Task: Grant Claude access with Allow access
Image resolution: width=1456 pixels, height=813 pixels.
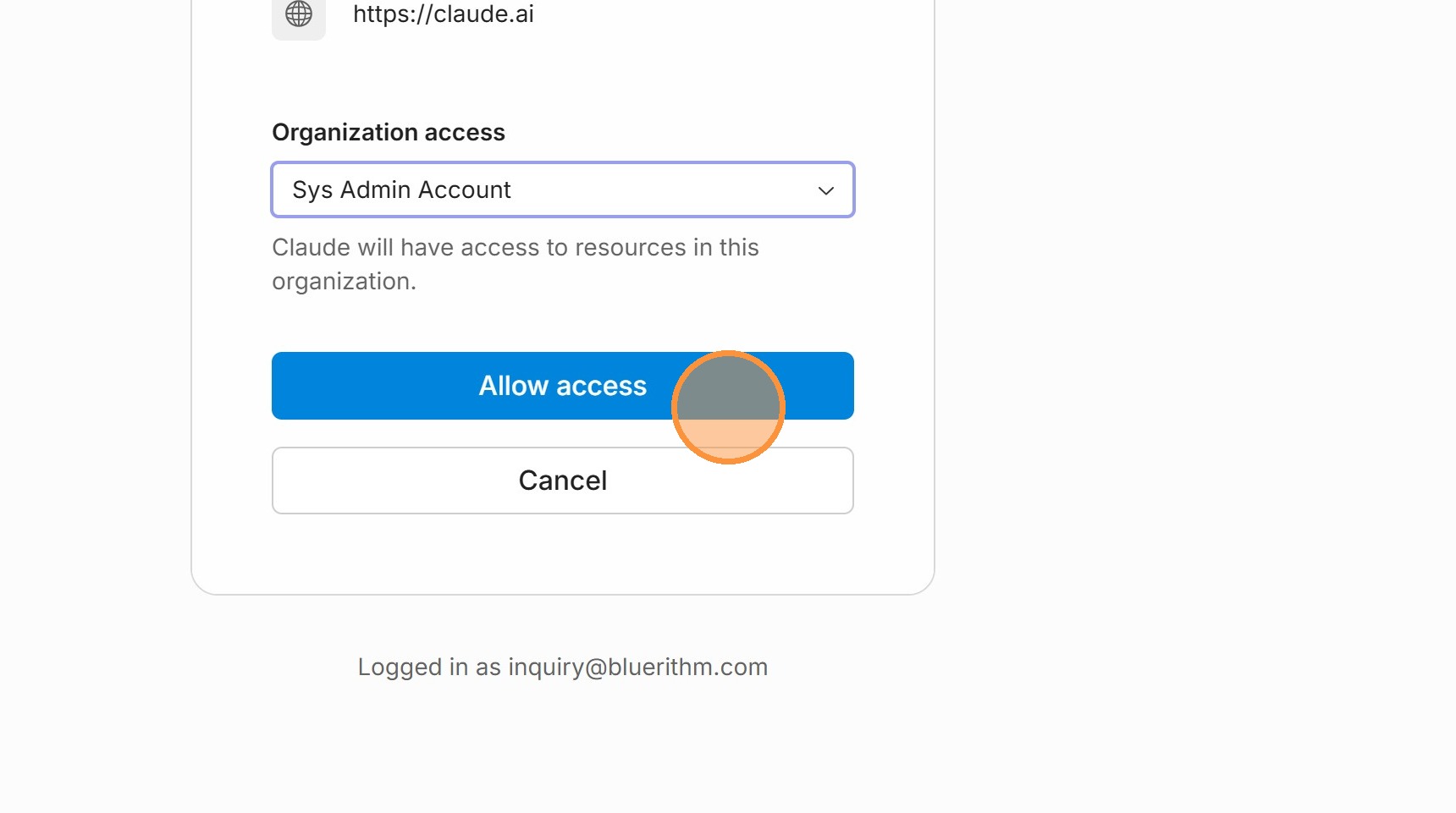Action: (x=563, y=386)
